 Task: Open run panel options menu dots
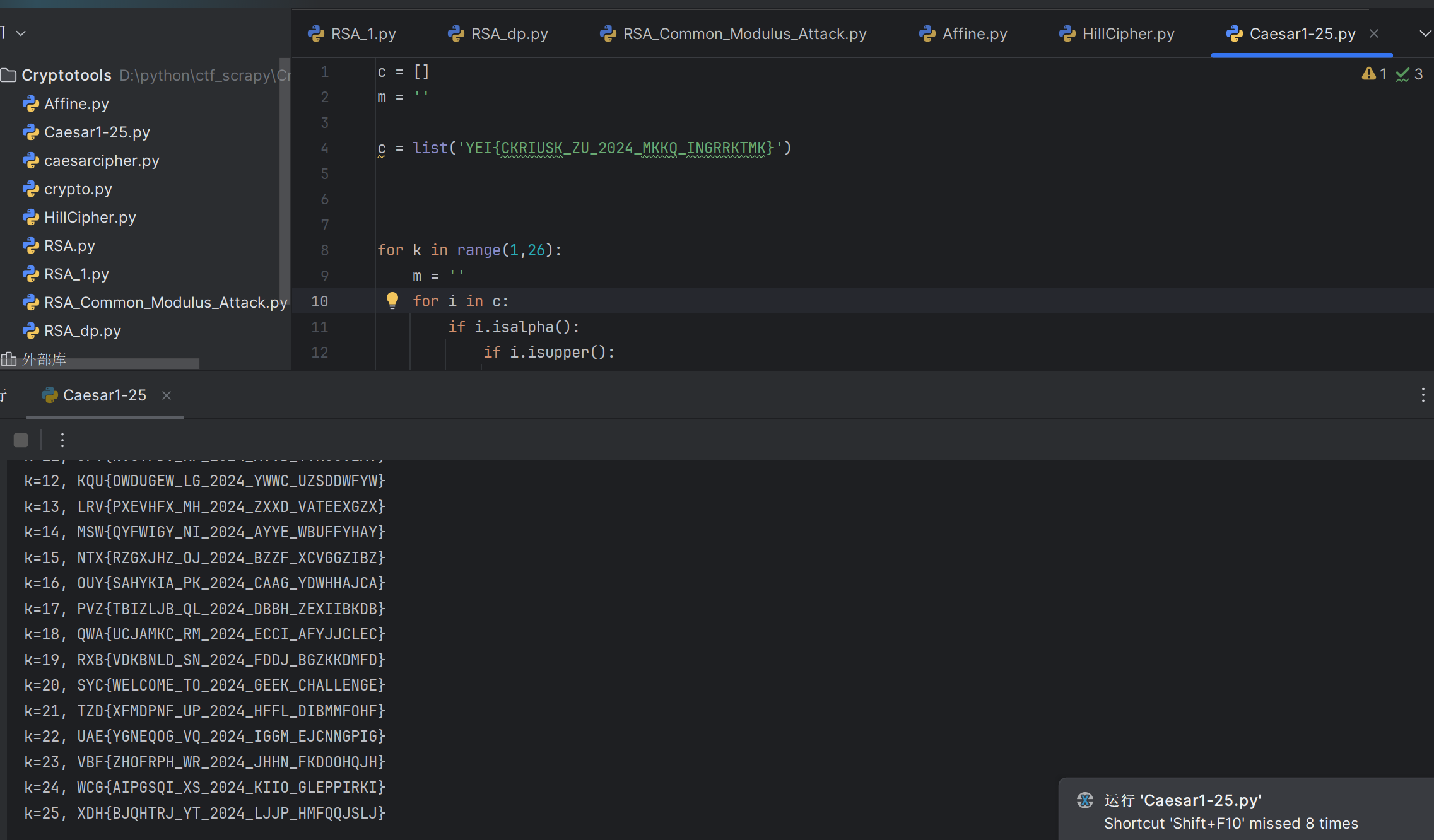[1423, 395]
